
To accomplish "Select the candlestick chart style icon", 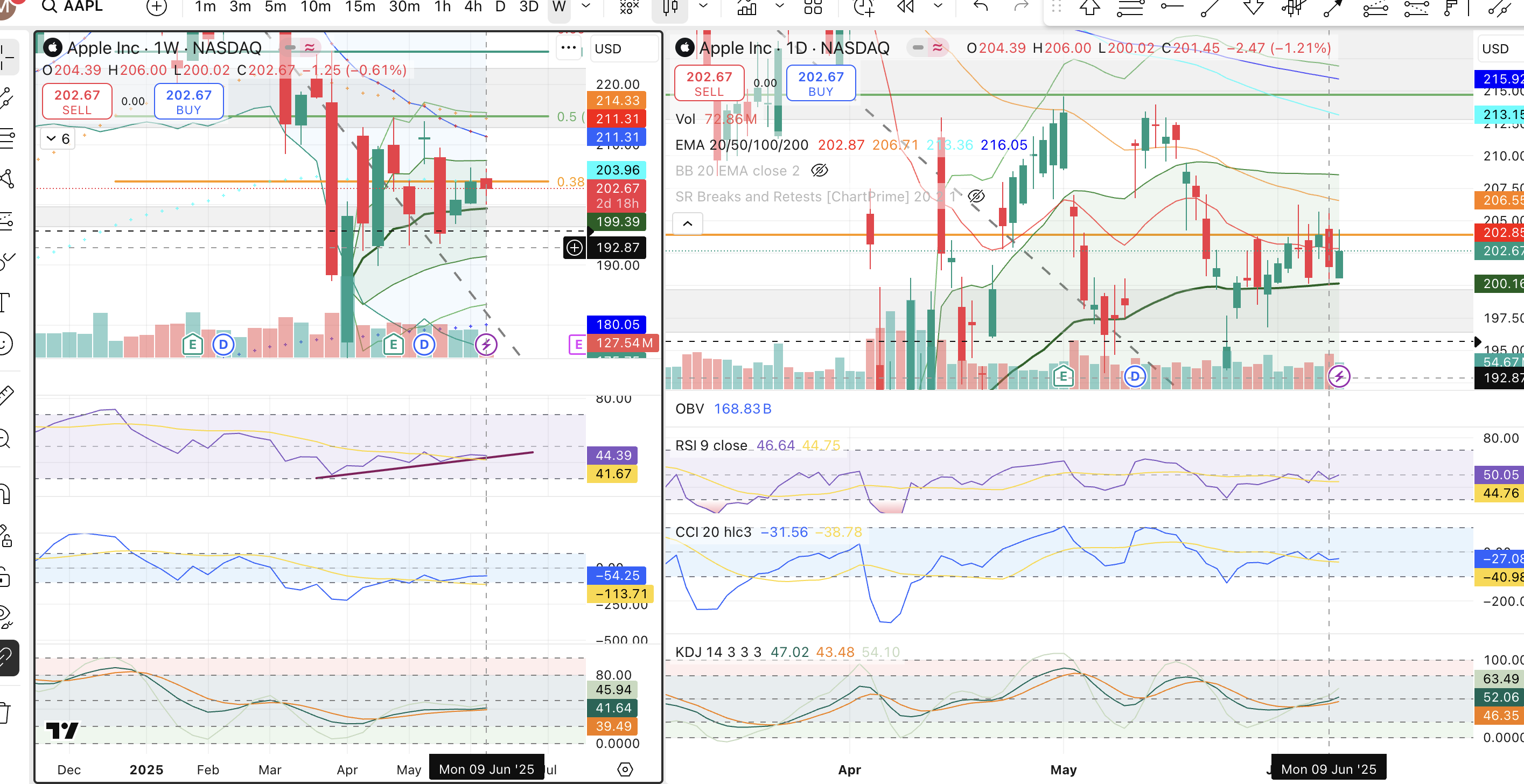I will pos(670,7).
